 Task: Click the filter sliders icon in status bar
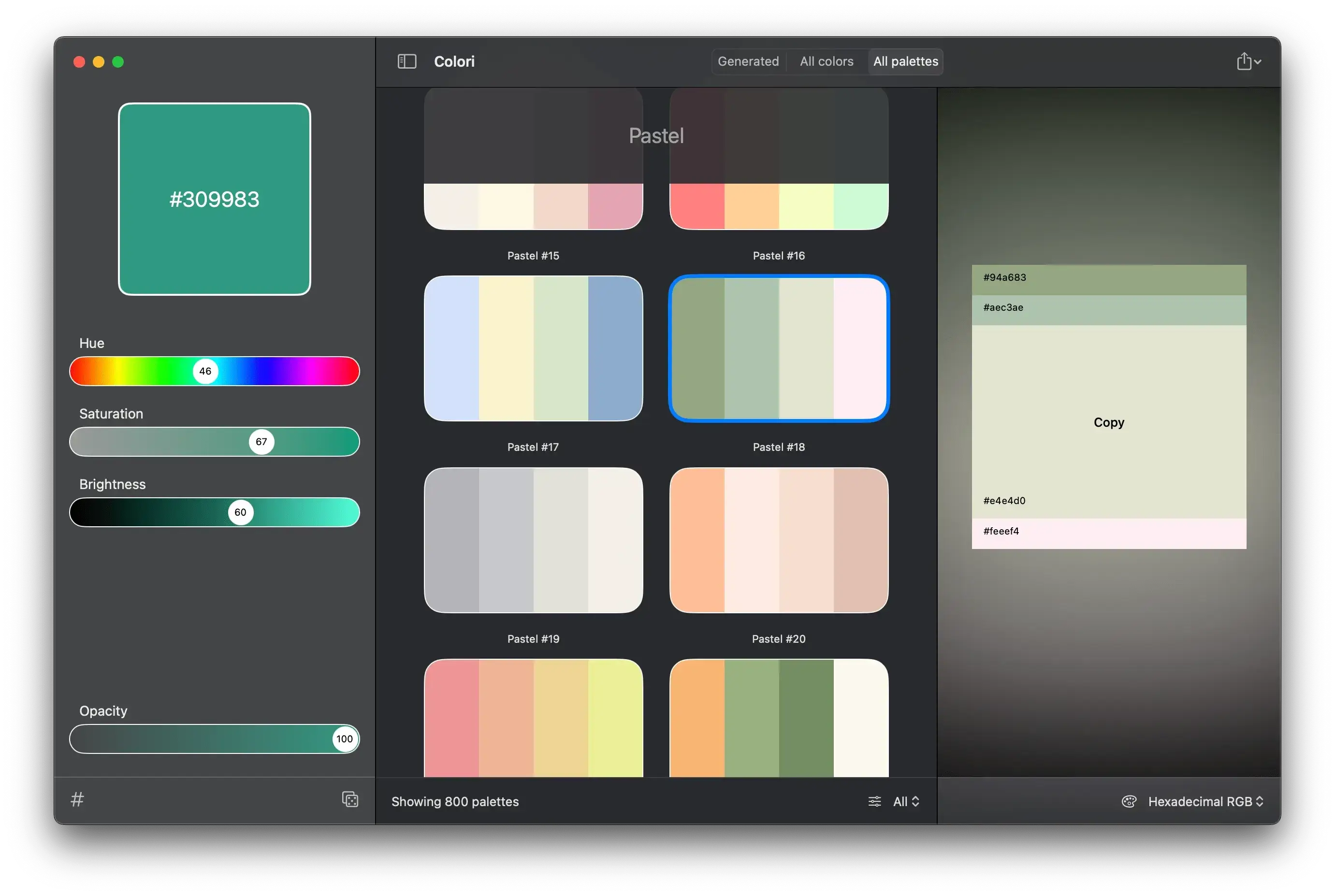874,801
